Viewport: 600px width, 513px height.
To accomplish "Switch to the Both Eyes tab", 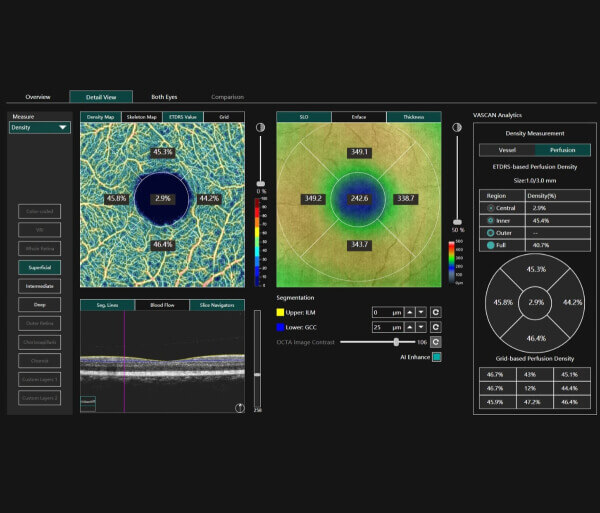I will click(165, 97).
